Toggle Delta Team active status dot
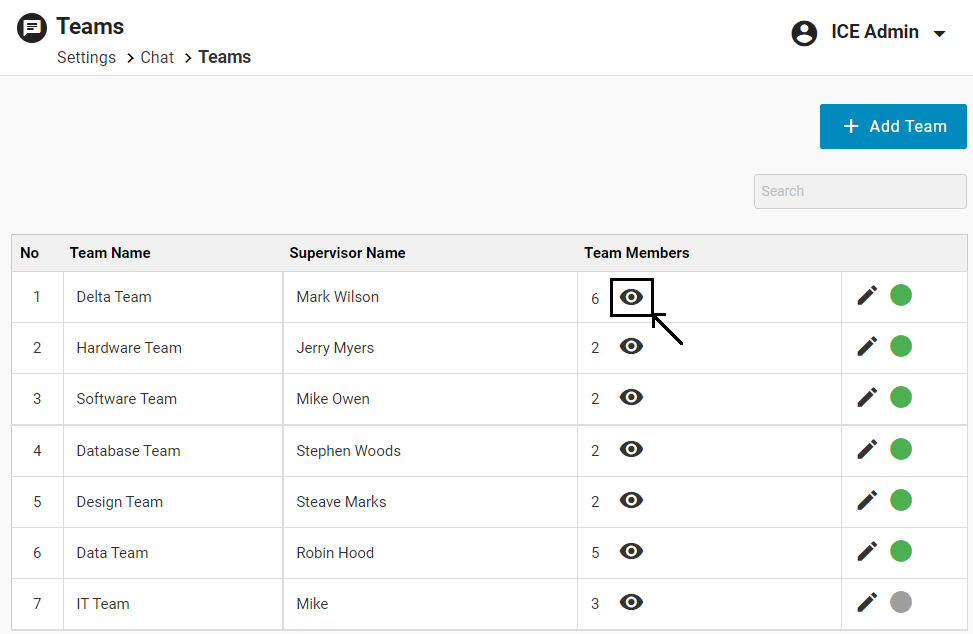The image size is (973, 634). point(901,295)
